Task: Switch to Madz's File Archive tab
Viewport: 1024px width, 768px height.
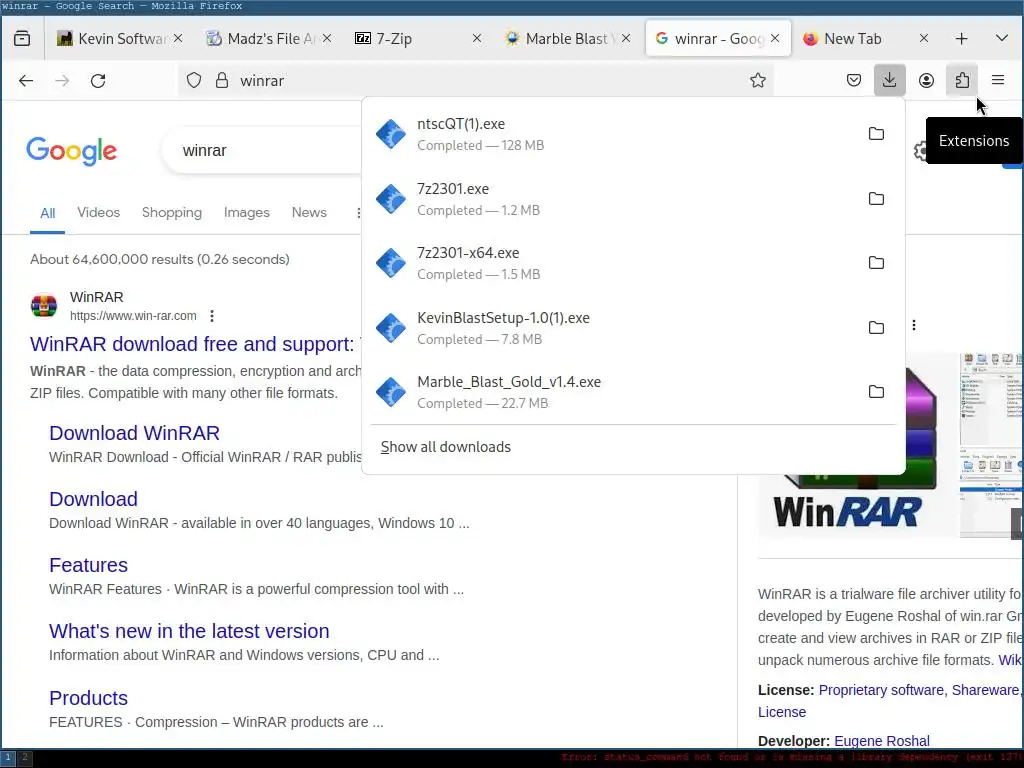Action: pos(270,39)
